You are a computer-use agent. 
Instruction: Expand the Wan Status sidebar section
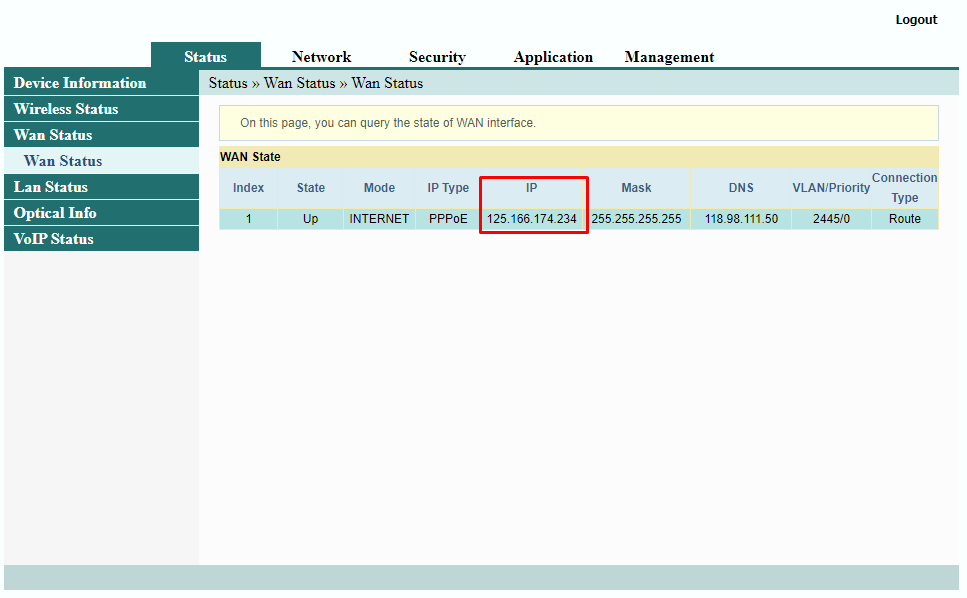[53, 135]
